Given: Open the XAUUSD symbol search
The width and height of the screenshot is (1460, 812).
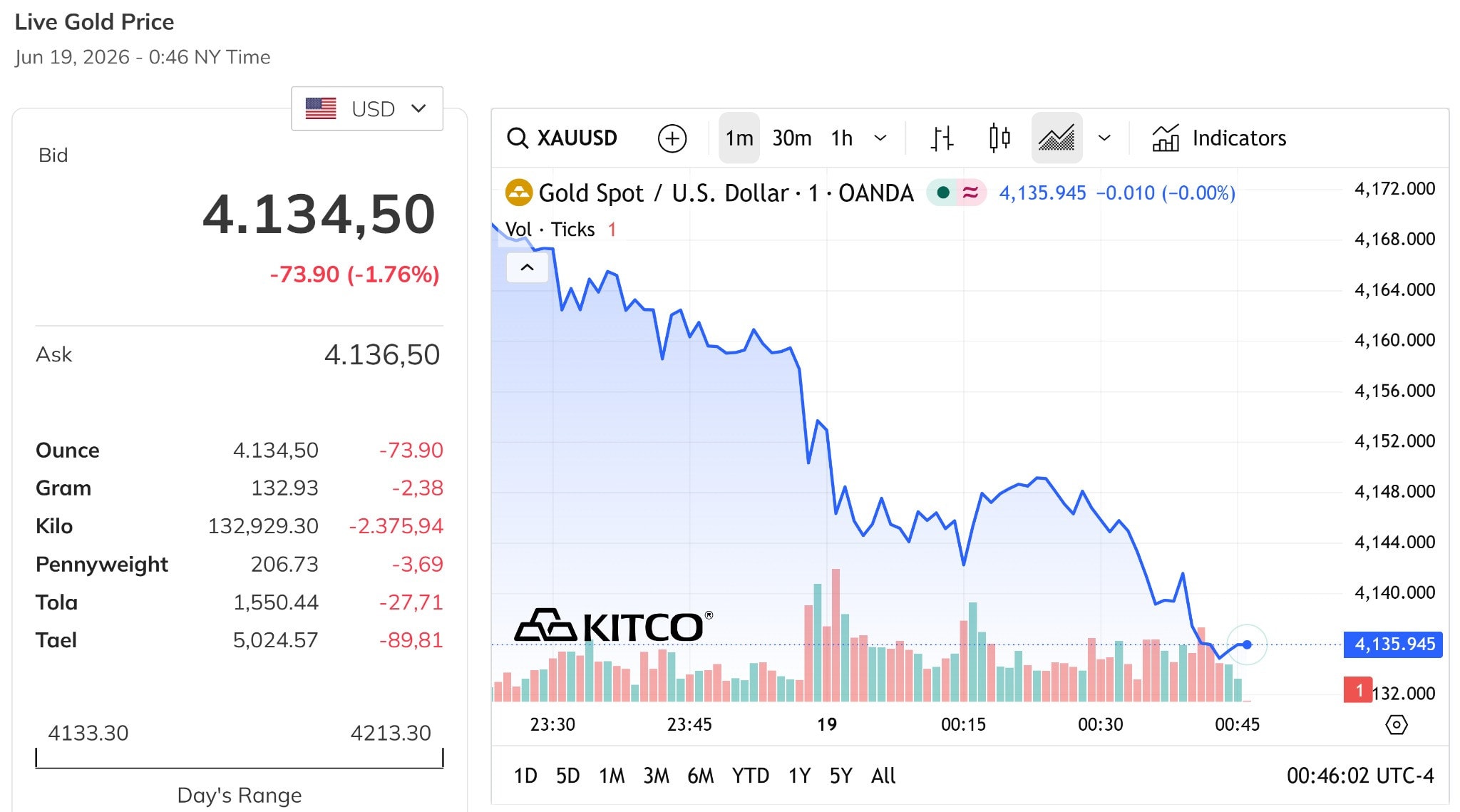Looking at the screenshot, I should pyautogui.click(x=562, y=138).
